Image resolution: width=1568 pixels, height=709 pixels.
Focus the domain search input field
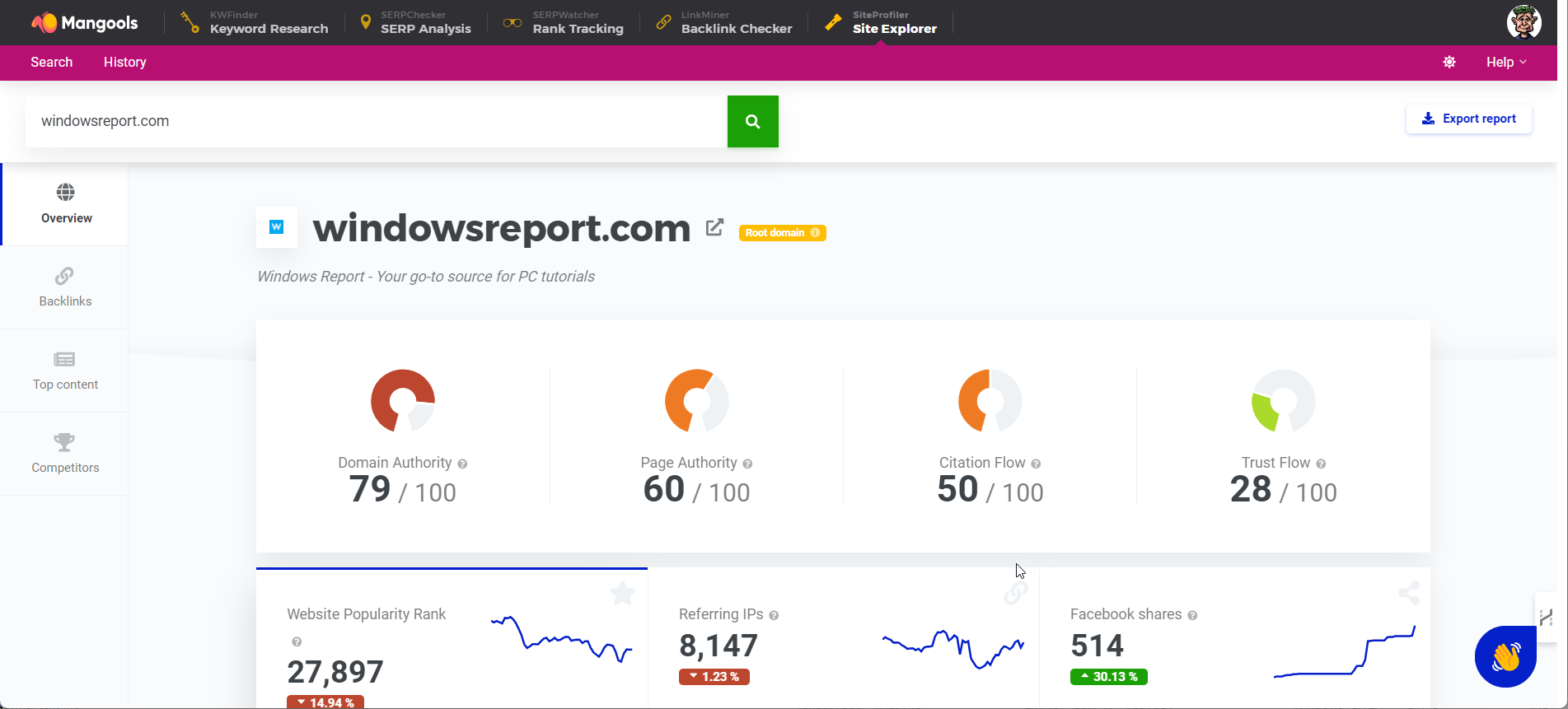(x=377, y=121)
